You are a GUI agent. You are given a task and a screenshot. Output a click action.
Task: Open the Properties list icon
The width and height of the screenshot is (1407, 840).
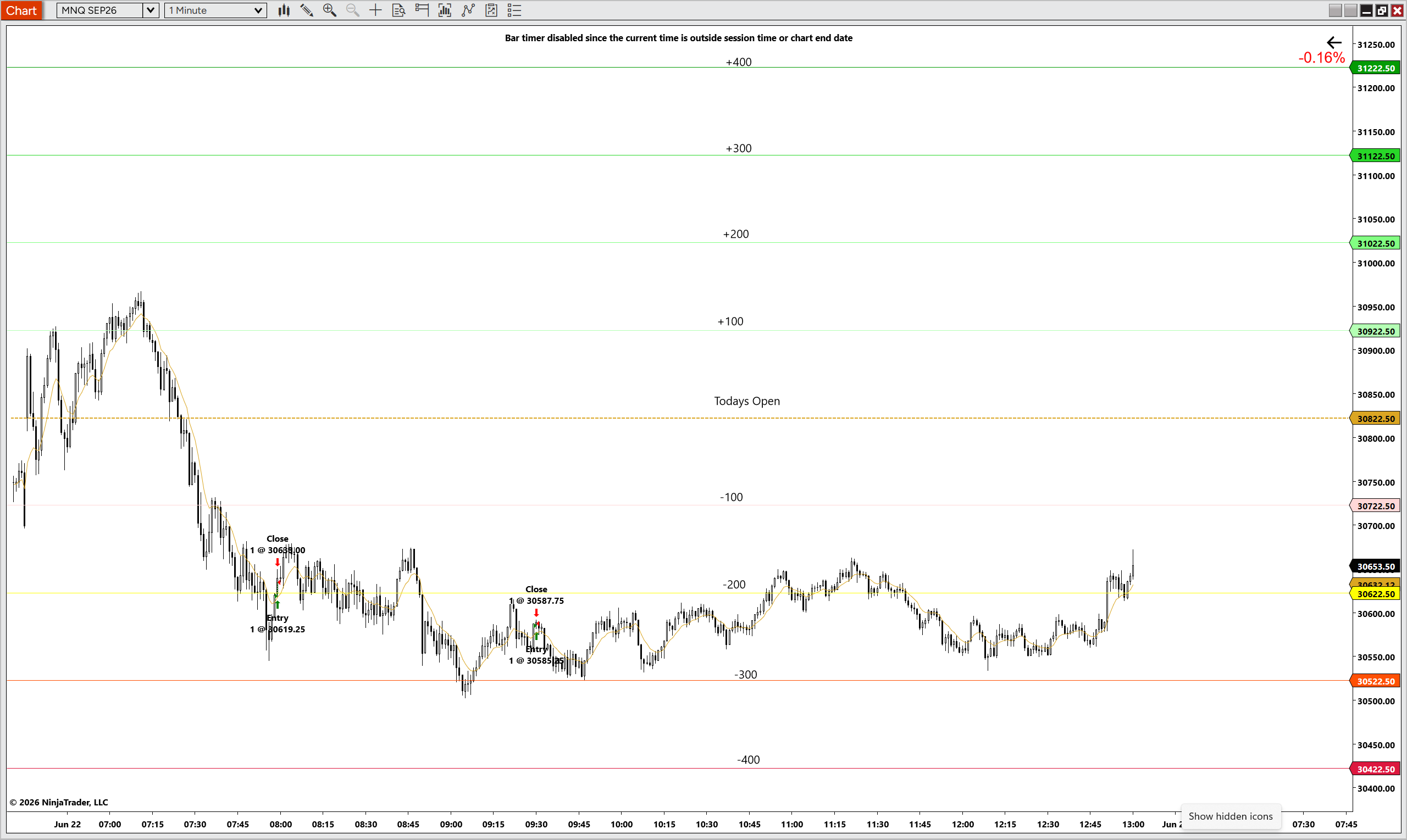(514, 10)
